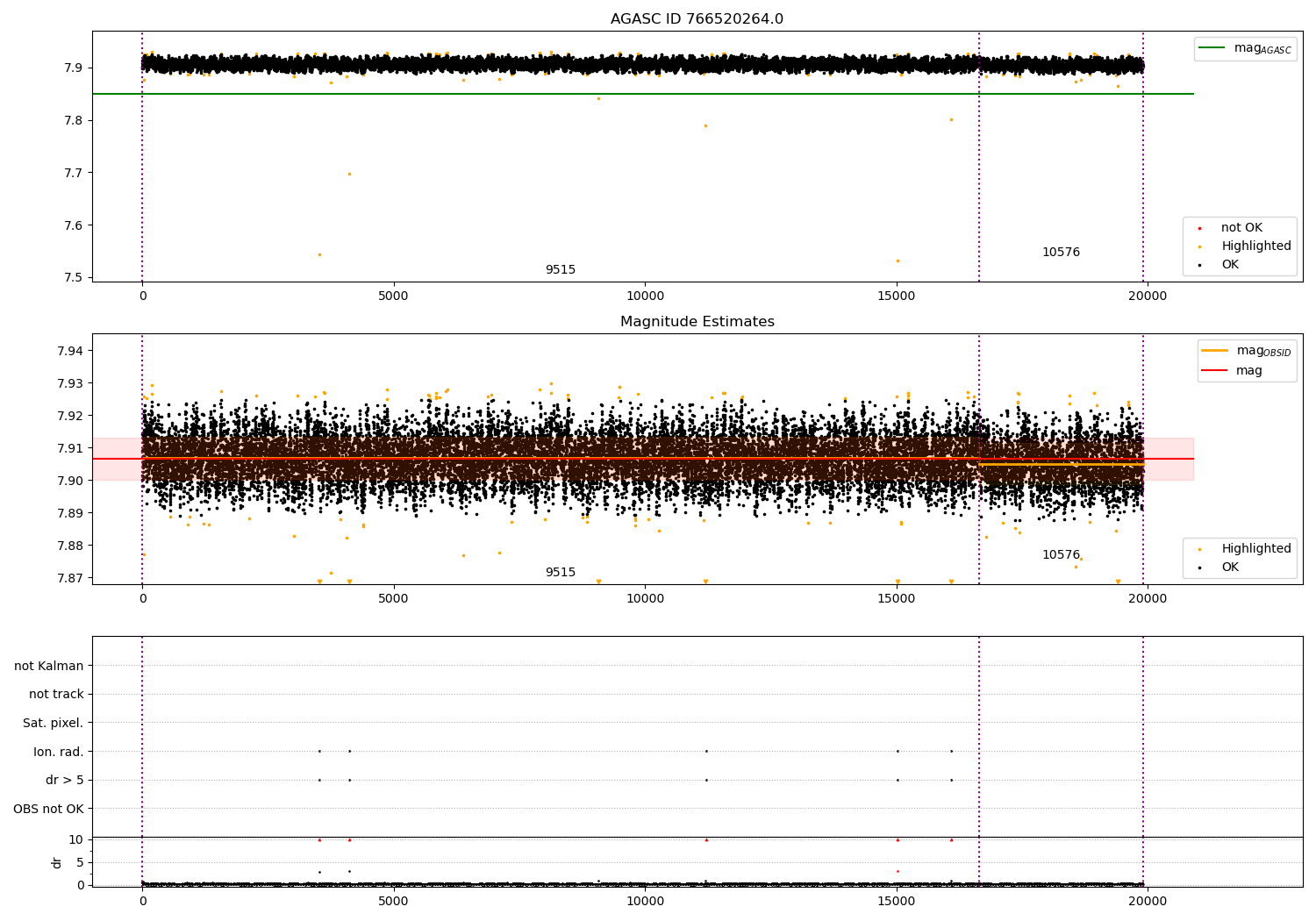Viewport: 1316px width, 921px height.
Task: Click the 9515 obsid label in middle plot
Action: click(x=561, y=573)
